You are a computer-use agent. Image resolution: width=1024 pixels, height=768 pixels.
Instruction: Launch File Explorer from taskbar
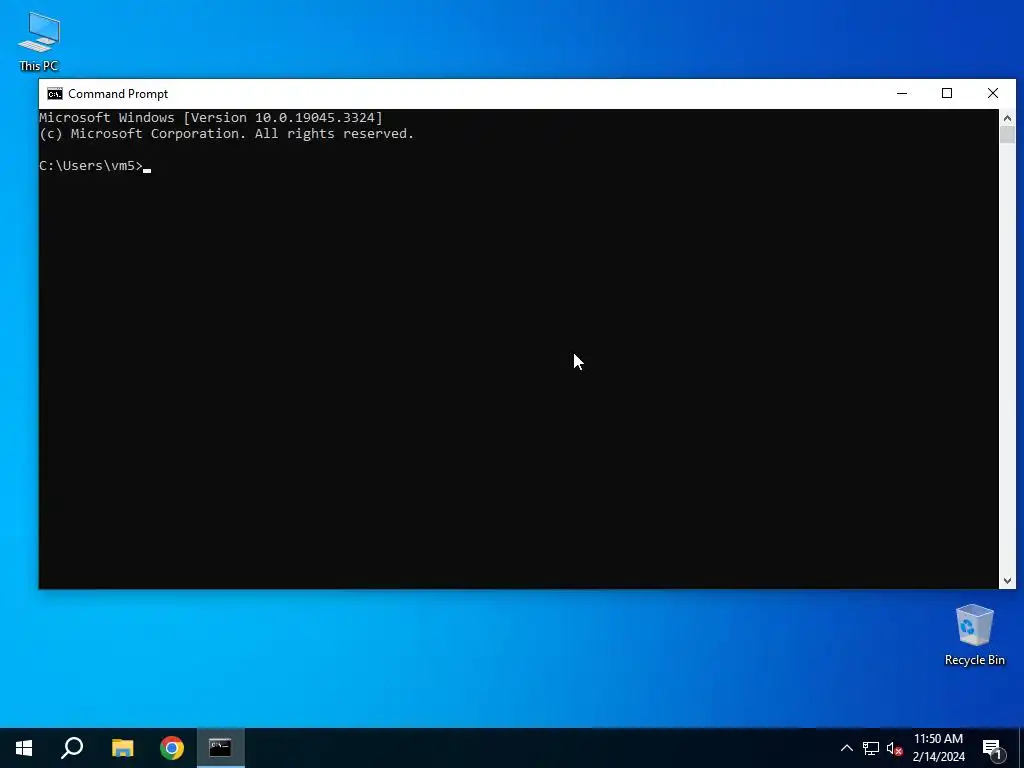coord(122,748)
